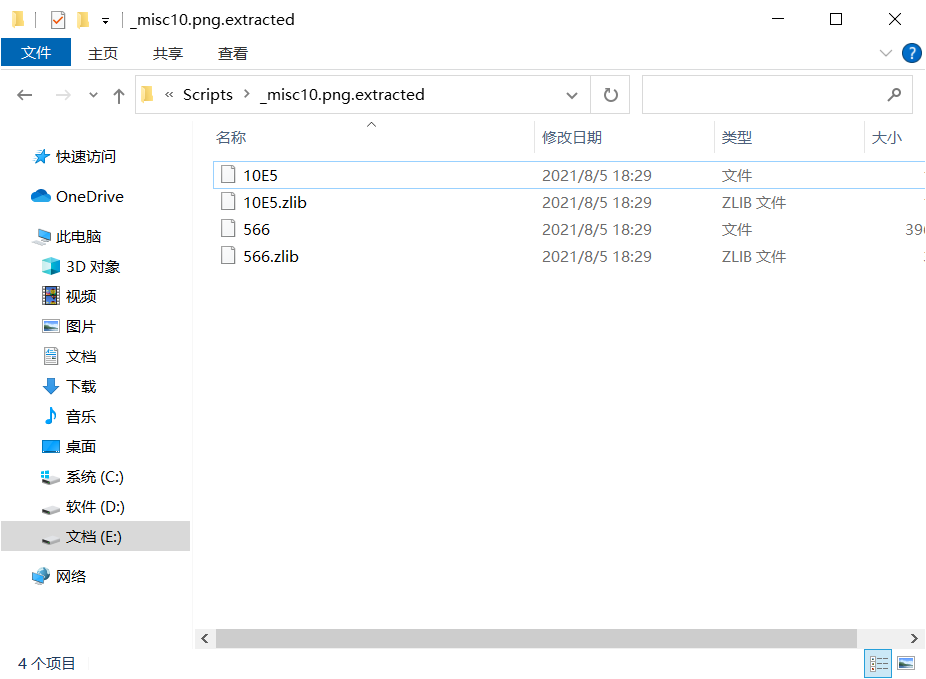The image size is (926, 679).
Task: Select the 10E5.zlib file icon
Action: pos(229,201)
